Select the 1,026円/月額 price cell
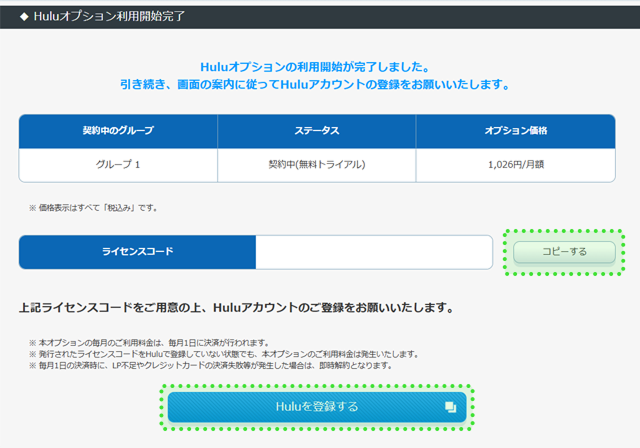This screenshot has height=448, width=640. pyautogui.click(x=516, y=165)
